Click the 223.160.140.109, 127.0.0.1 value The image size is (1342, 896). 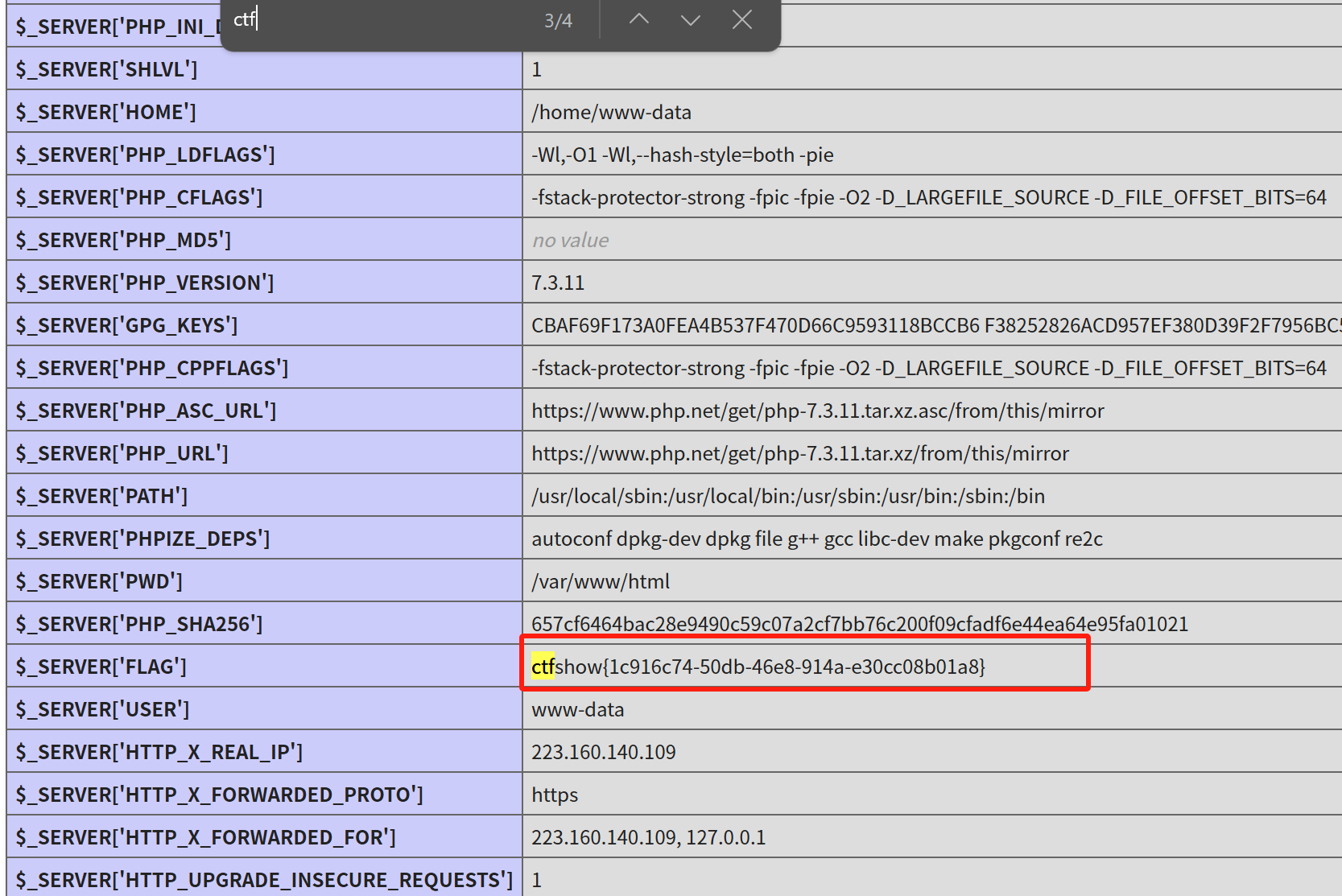(x=648, y=837)
